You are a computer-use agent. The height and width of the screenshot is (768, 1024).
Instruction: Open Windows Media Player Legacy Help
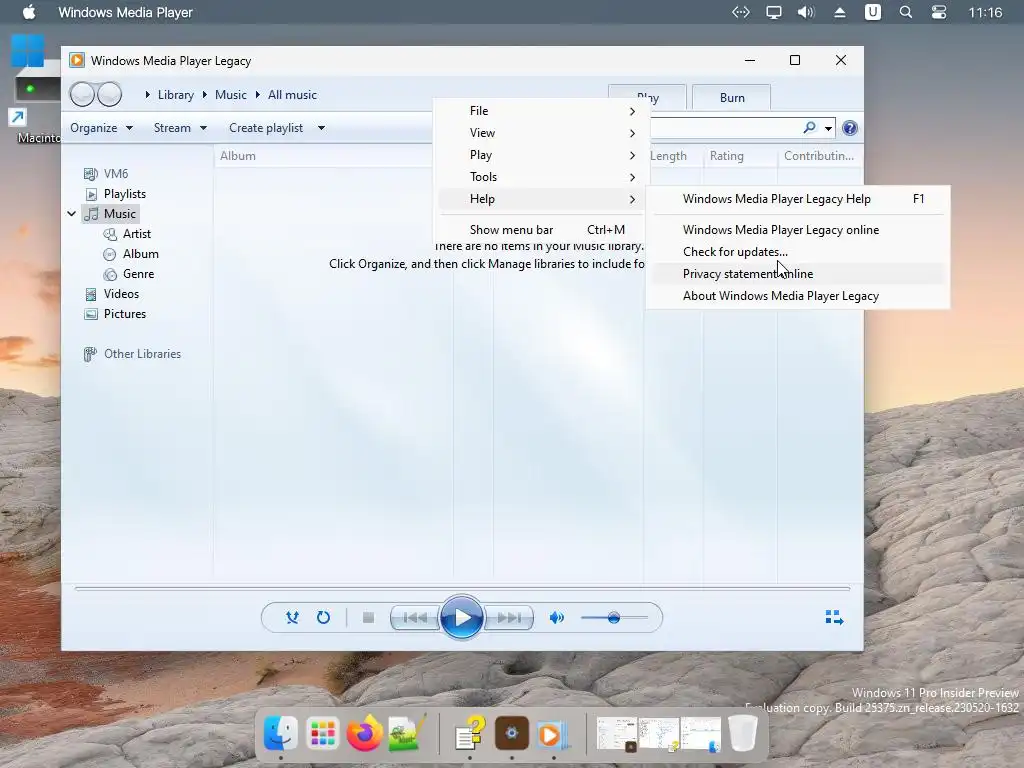[797, 199]
